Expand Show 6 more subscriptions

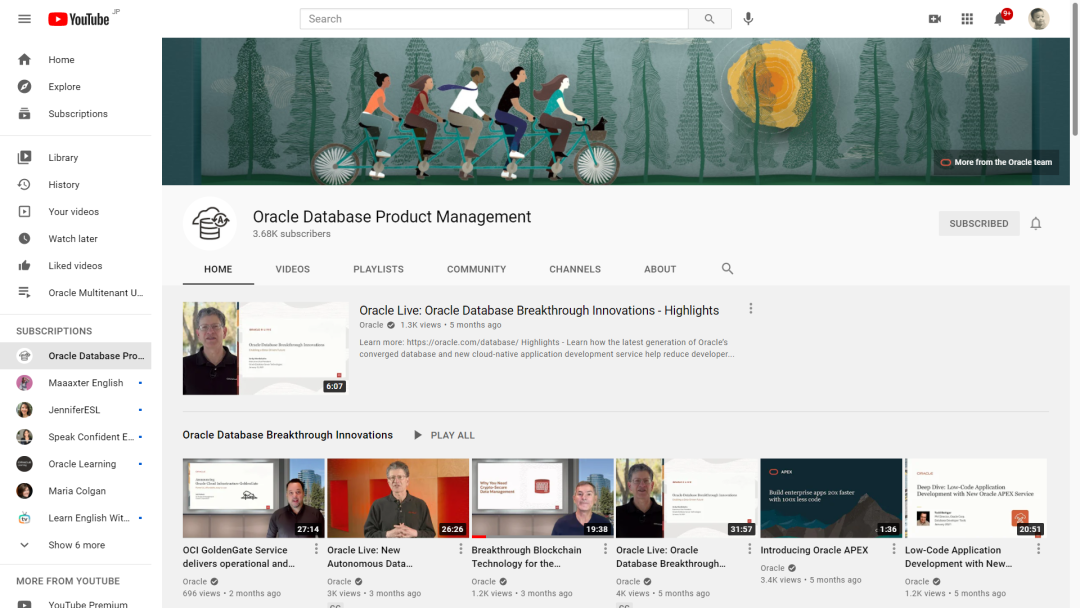tap(76, 545)
